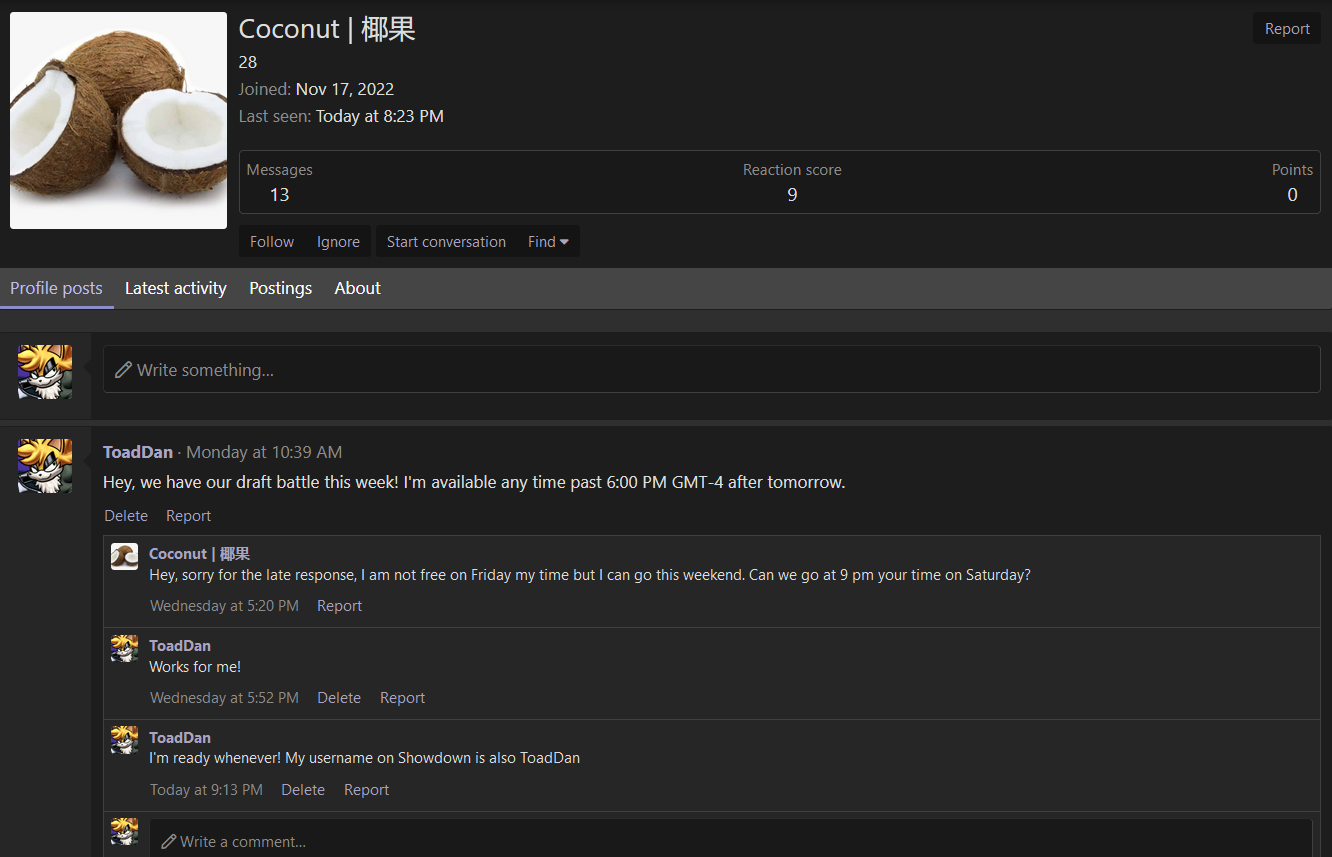Click ToadDan's avatar next to the Write something field
The width and height of the screenshot is (1332, 857).
[44, 370]
